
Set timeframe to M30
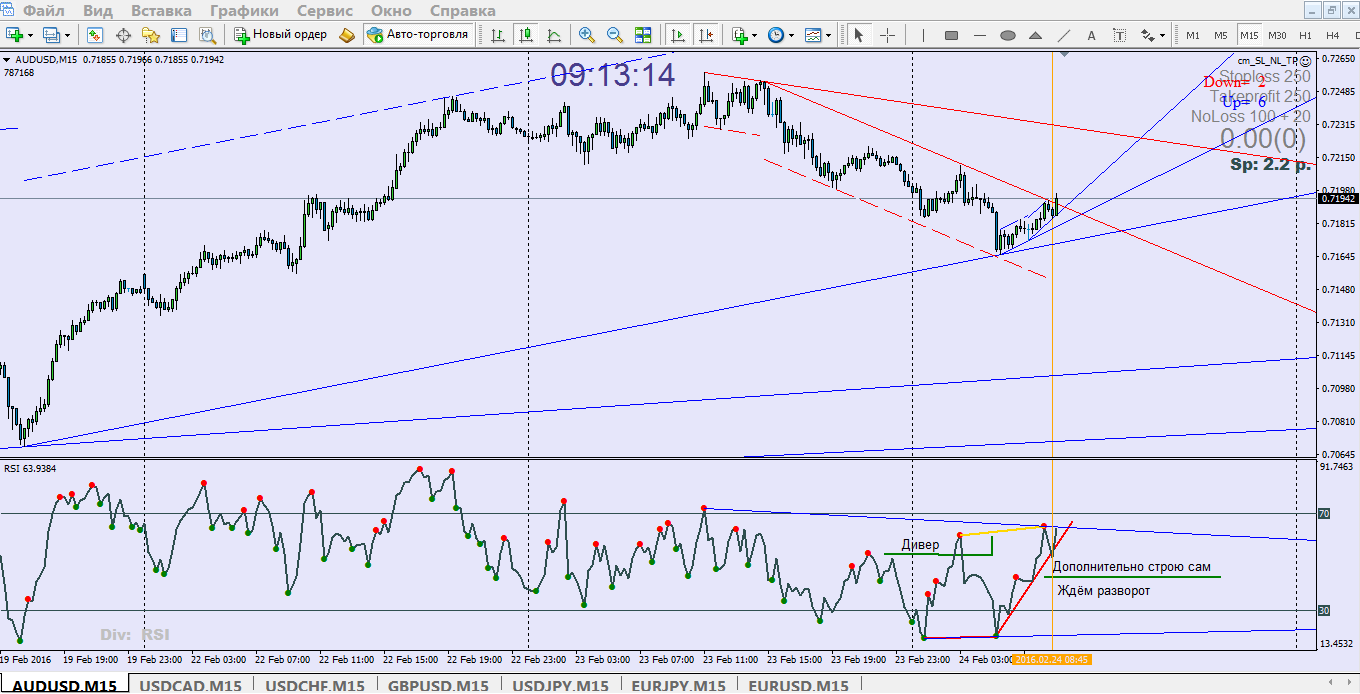coord(1277,35)
